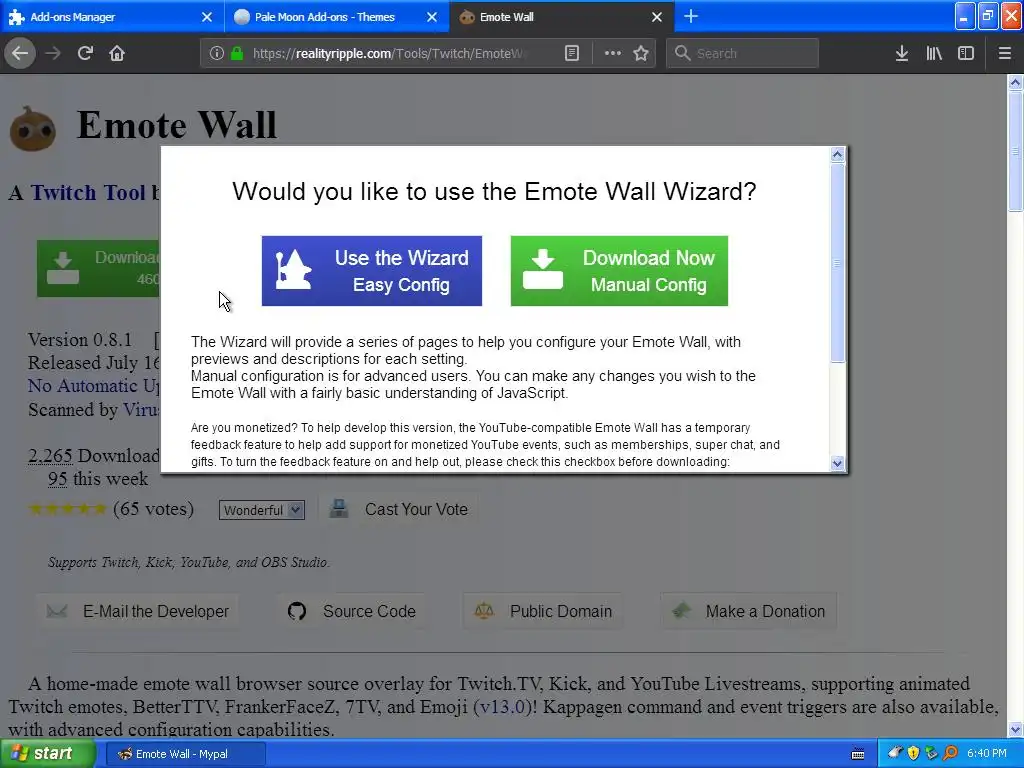Toggle Reader View icon in address bar

click(571, 53)
